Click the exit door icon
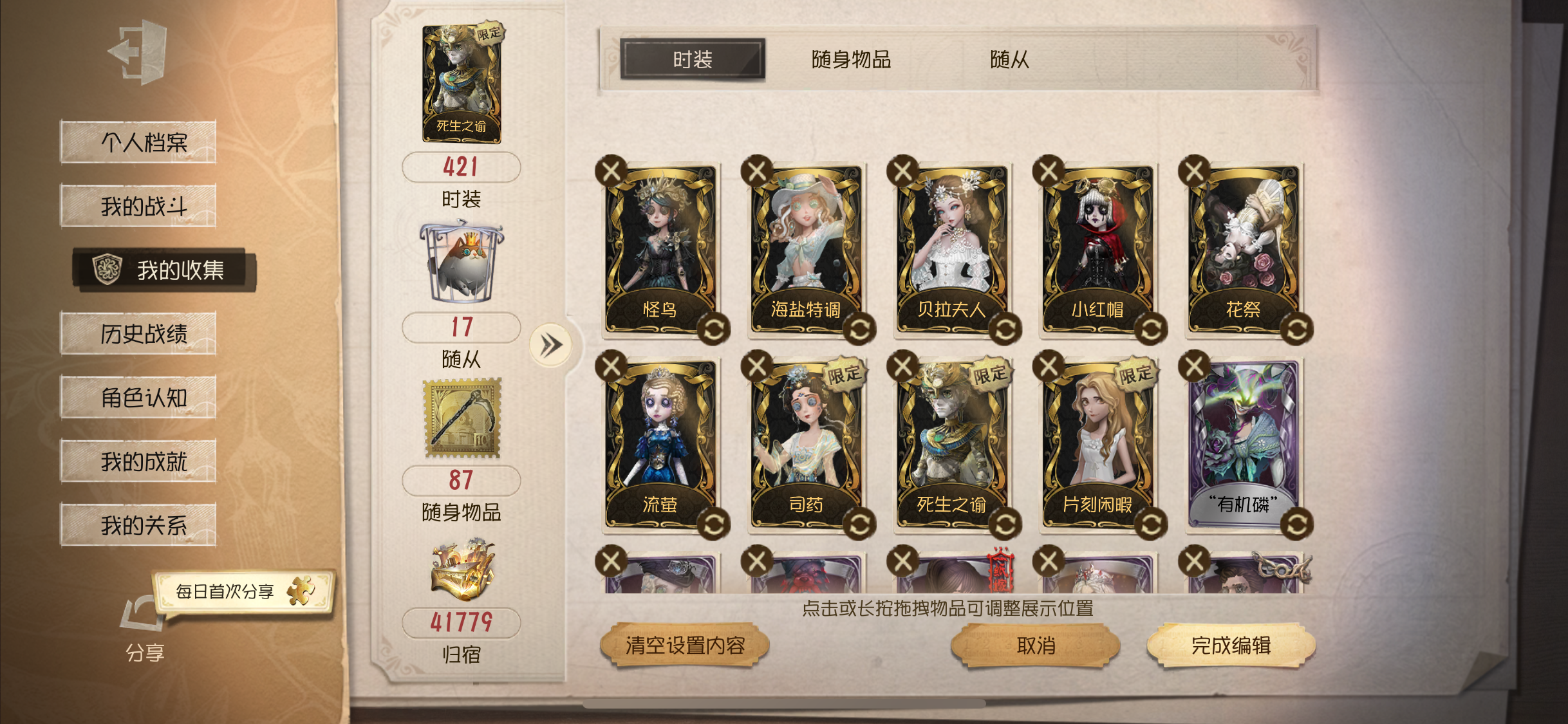This screenshot has height=724, width=1568. [x=138, y=51]
